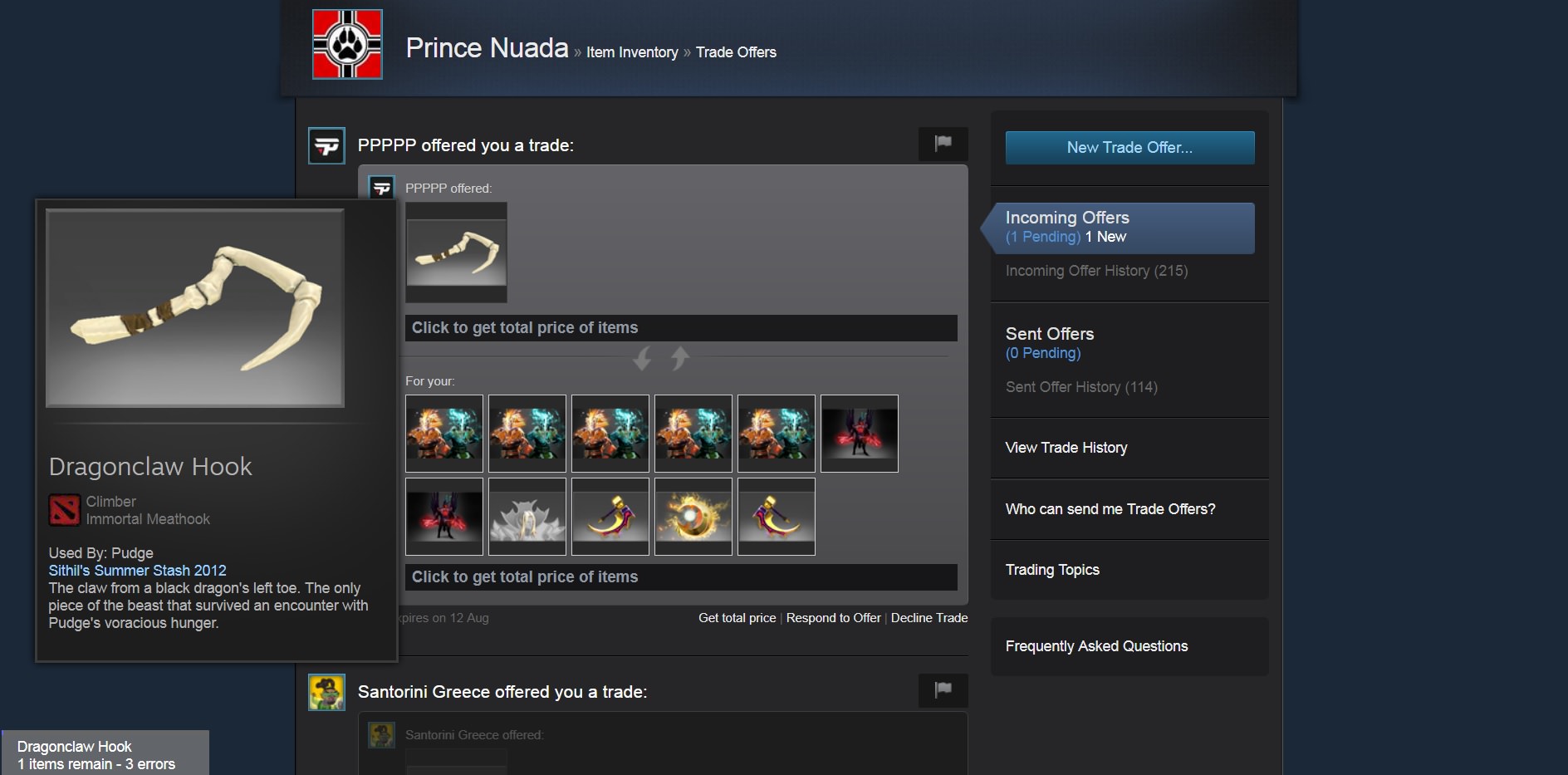1568x775 pixels.
Task: Click the white-haired figure item thumbnail
Action: coord(527,517)
